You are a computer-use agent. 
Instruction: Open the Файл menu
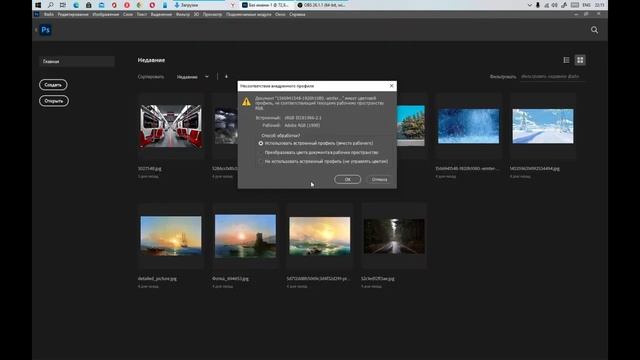coord(49,14)
